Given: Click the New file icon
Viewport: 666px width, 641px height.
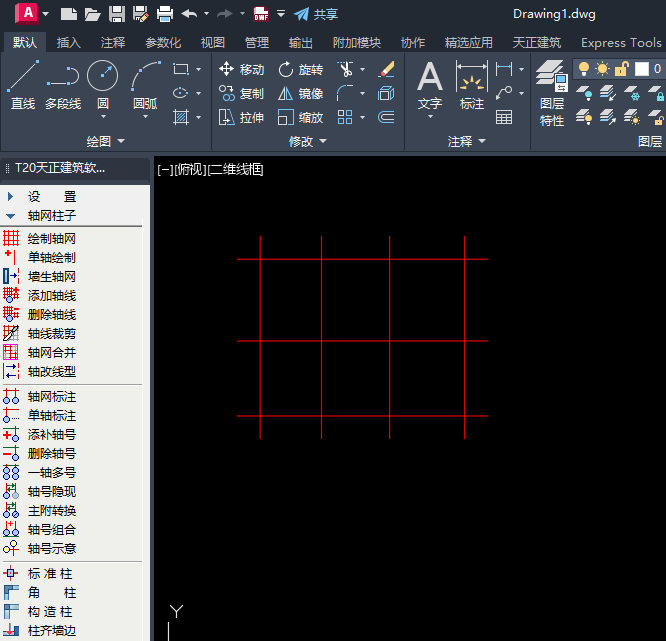Looking at the screenshot, I should pos(68,14).
